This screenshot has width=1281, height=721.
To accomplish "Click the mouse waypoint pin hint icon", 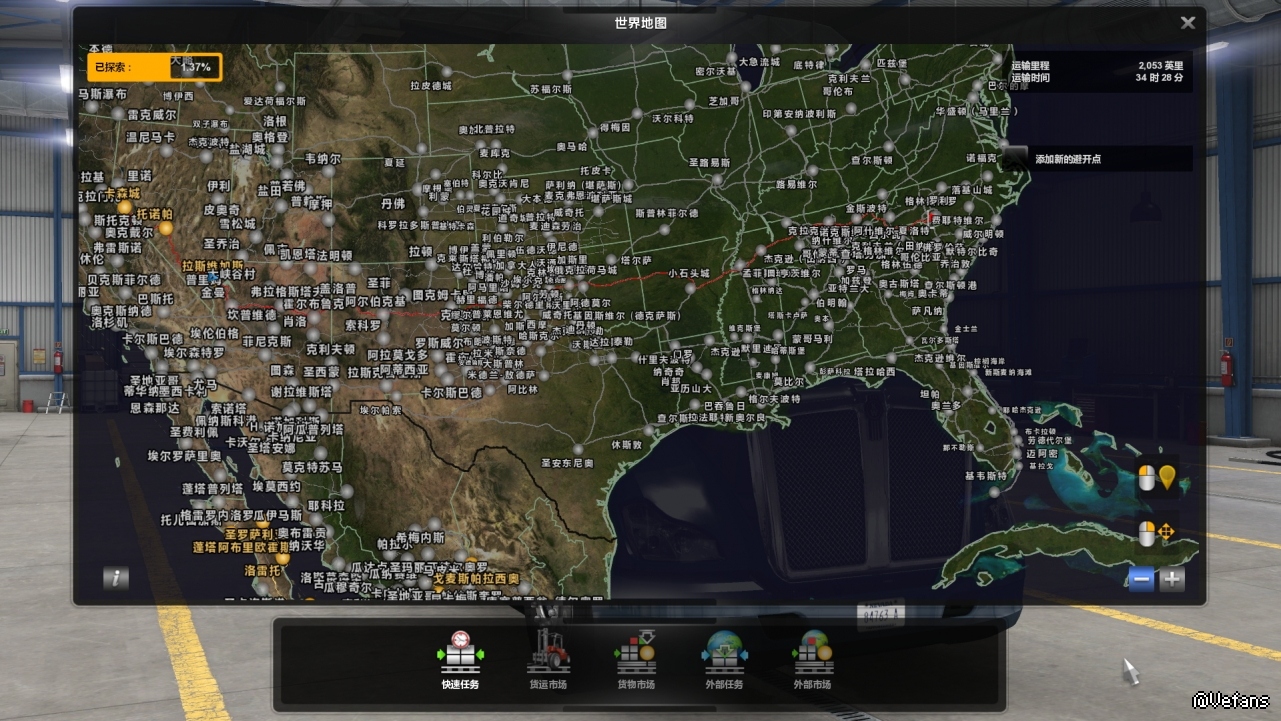I will pyautogui.click(x=1157, y=478).
